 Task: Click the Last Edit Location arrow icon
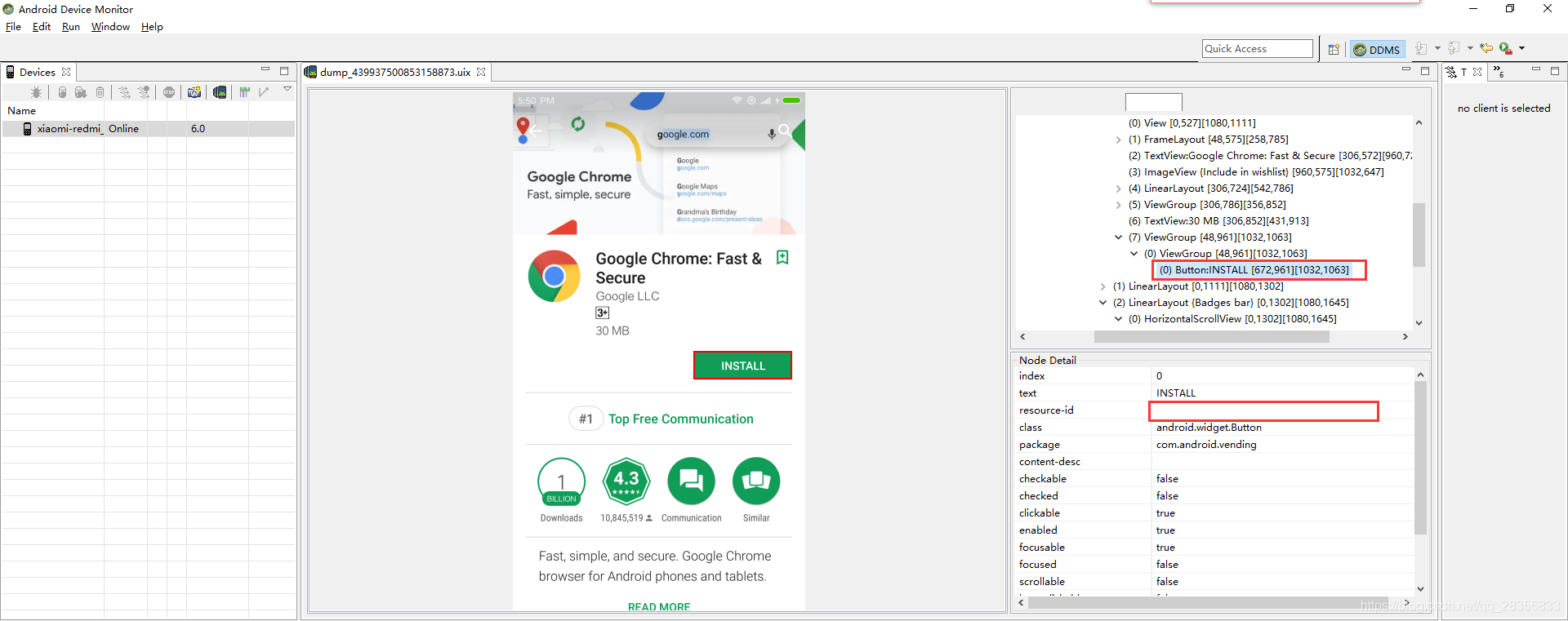pyautogui.click(x=1486, y=48)
